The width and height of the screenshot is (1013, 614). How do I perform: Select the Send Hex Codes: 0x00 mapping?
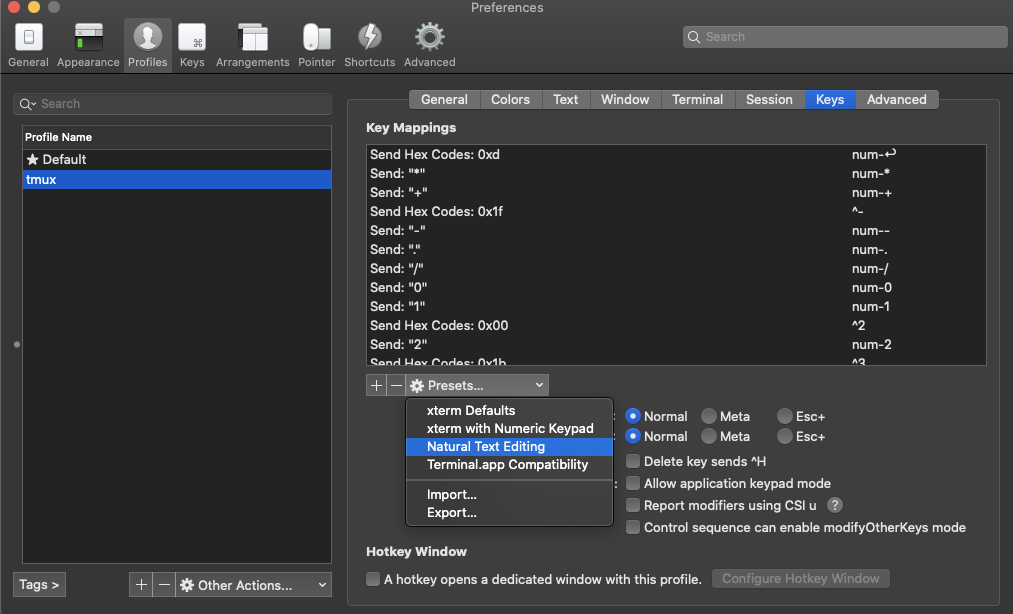pyautogui.click(x=676, y=326)
